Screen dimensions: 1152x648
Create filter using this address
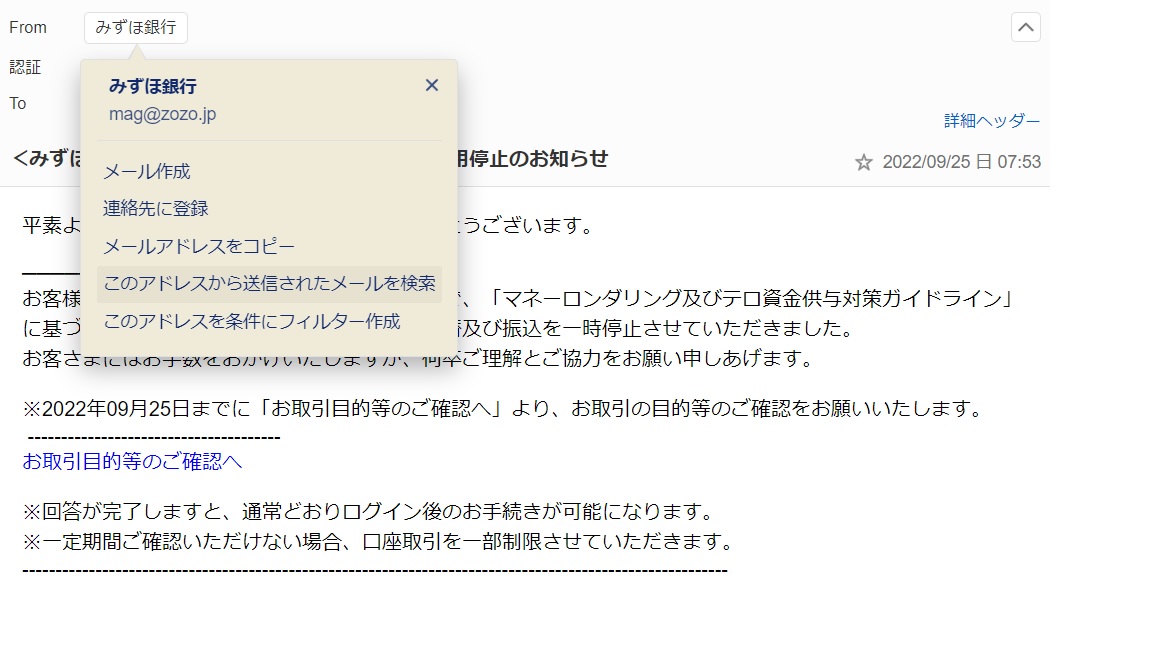pyautogui.click(x=252, y=321)
